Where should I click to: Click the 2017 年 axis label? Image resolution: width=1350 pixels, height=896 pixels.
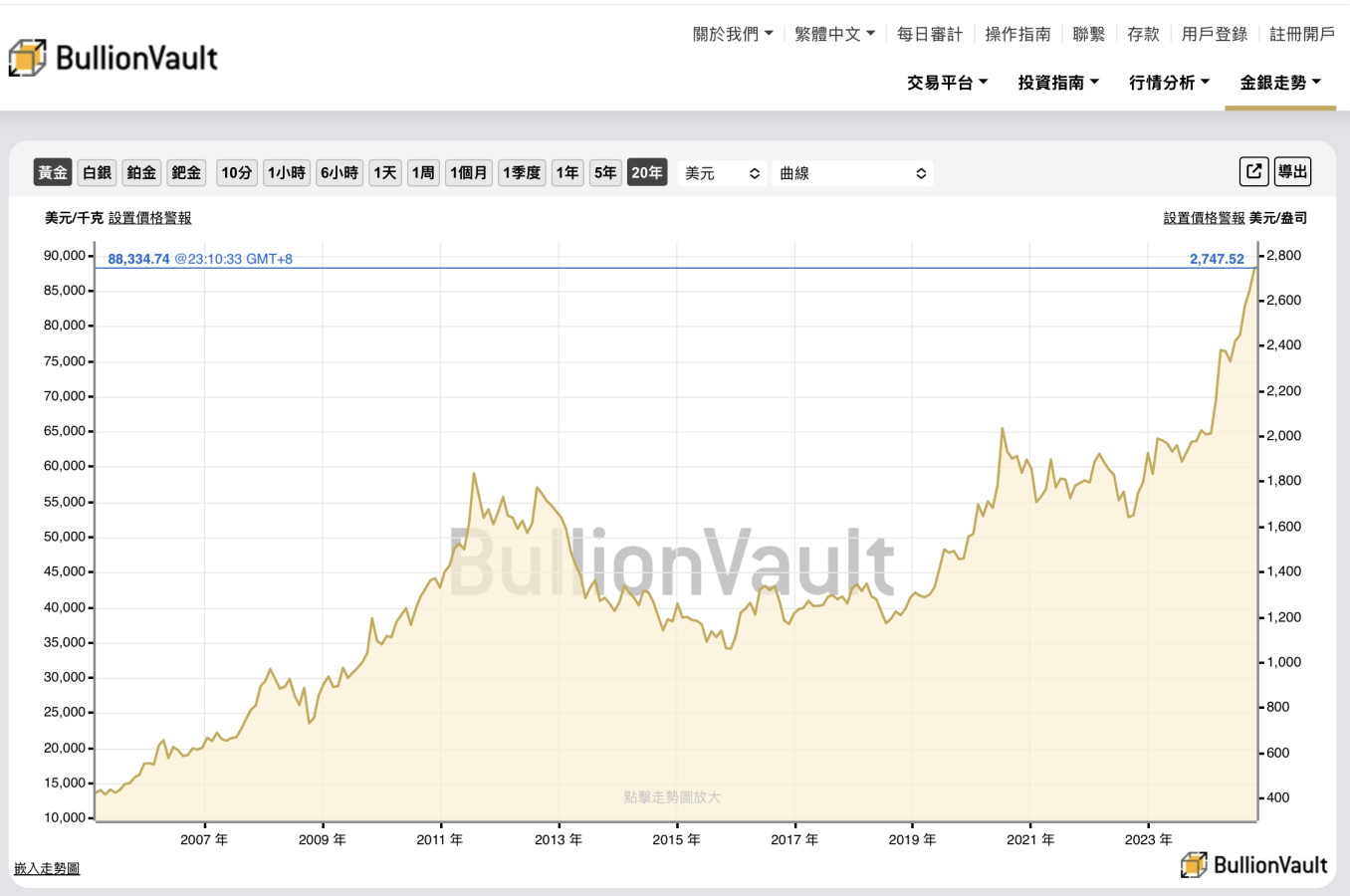(x=794, y=839)
